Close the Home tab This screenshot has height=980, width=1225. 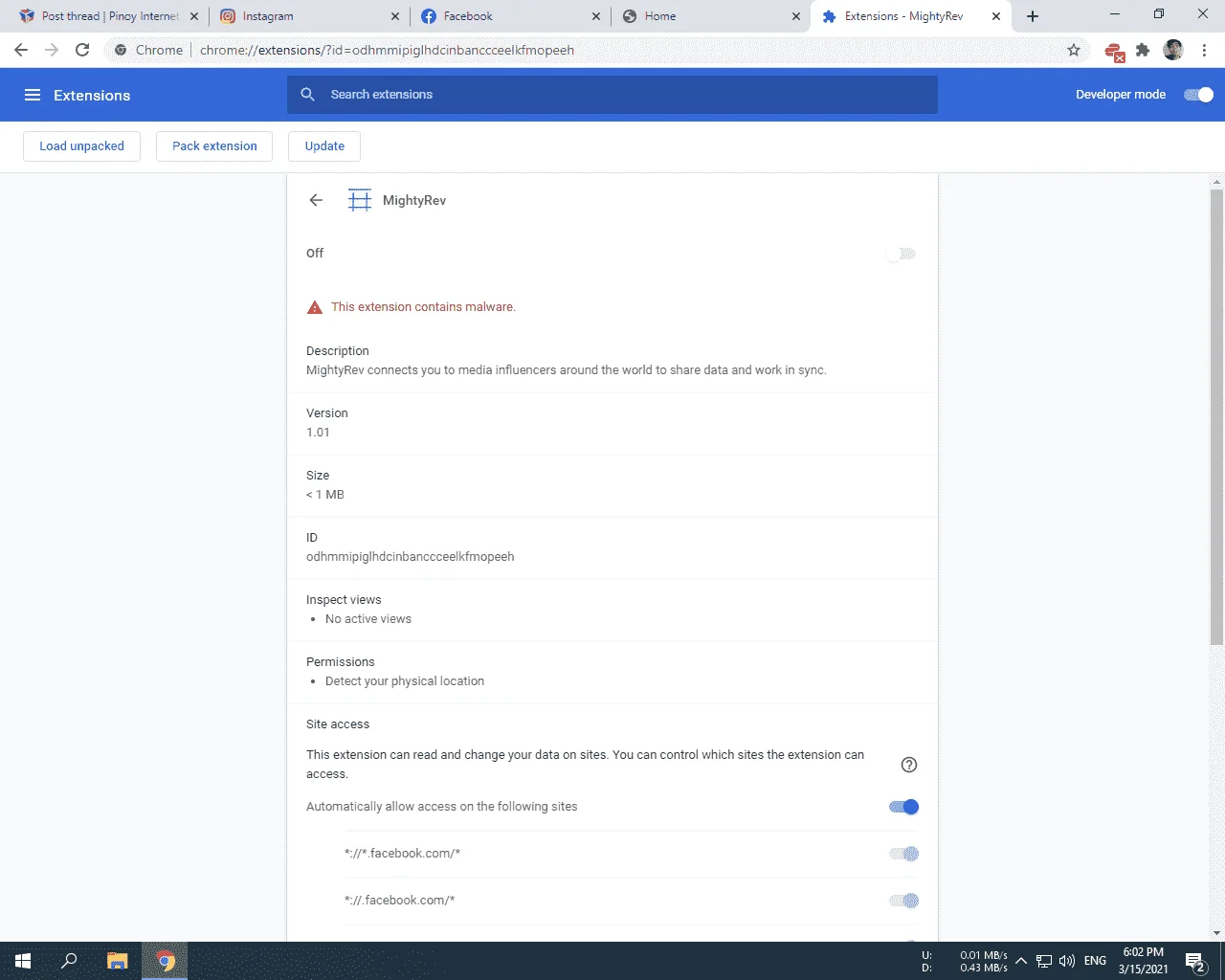[x=796, y=16]
